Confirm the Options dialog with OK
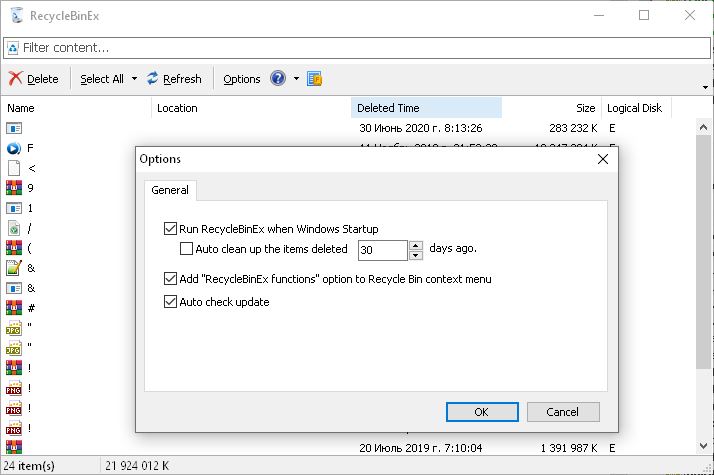Image resolution: width=714 pixels, height=475 pixels. 482,412
